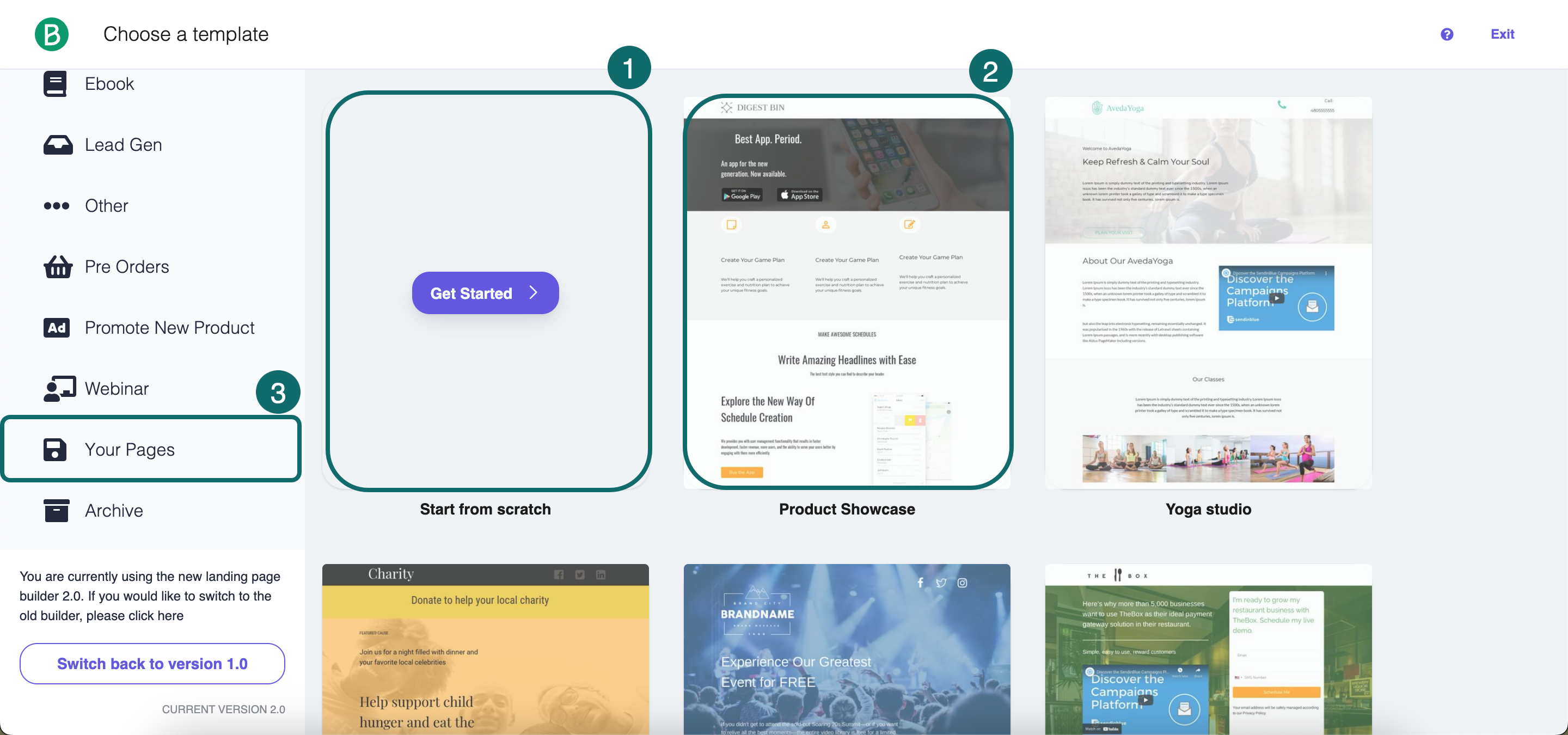Select the Ebook book icon

coord(55,84)
